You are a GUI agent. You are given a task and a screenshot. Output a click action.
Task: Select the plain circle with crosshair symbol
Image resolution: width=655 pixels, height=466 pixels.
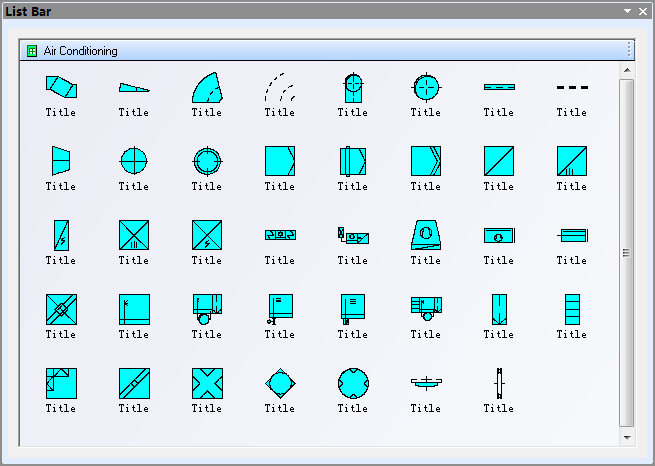click(x=133, y=161)
